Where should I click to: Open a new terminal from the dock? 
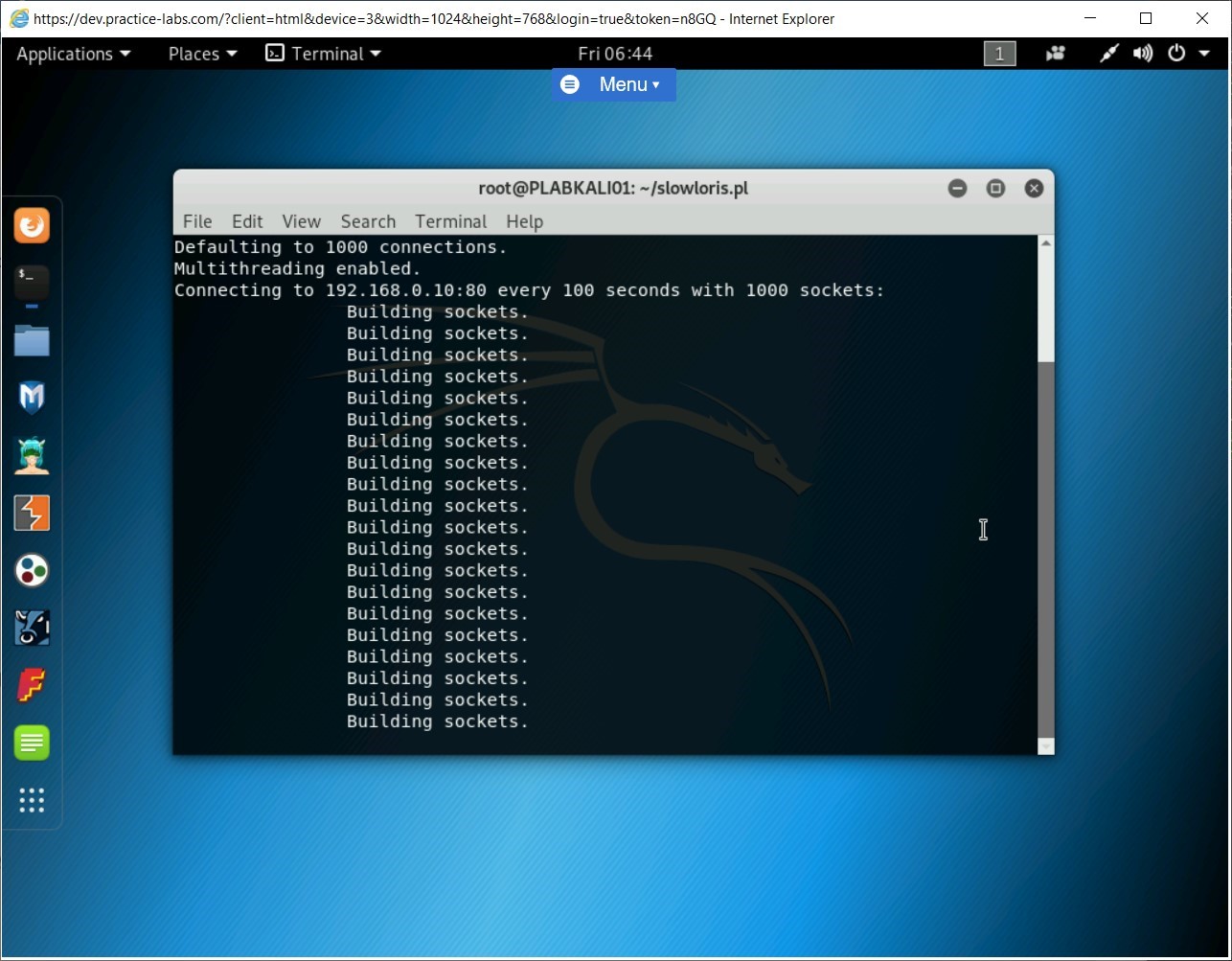pos(32,283)
